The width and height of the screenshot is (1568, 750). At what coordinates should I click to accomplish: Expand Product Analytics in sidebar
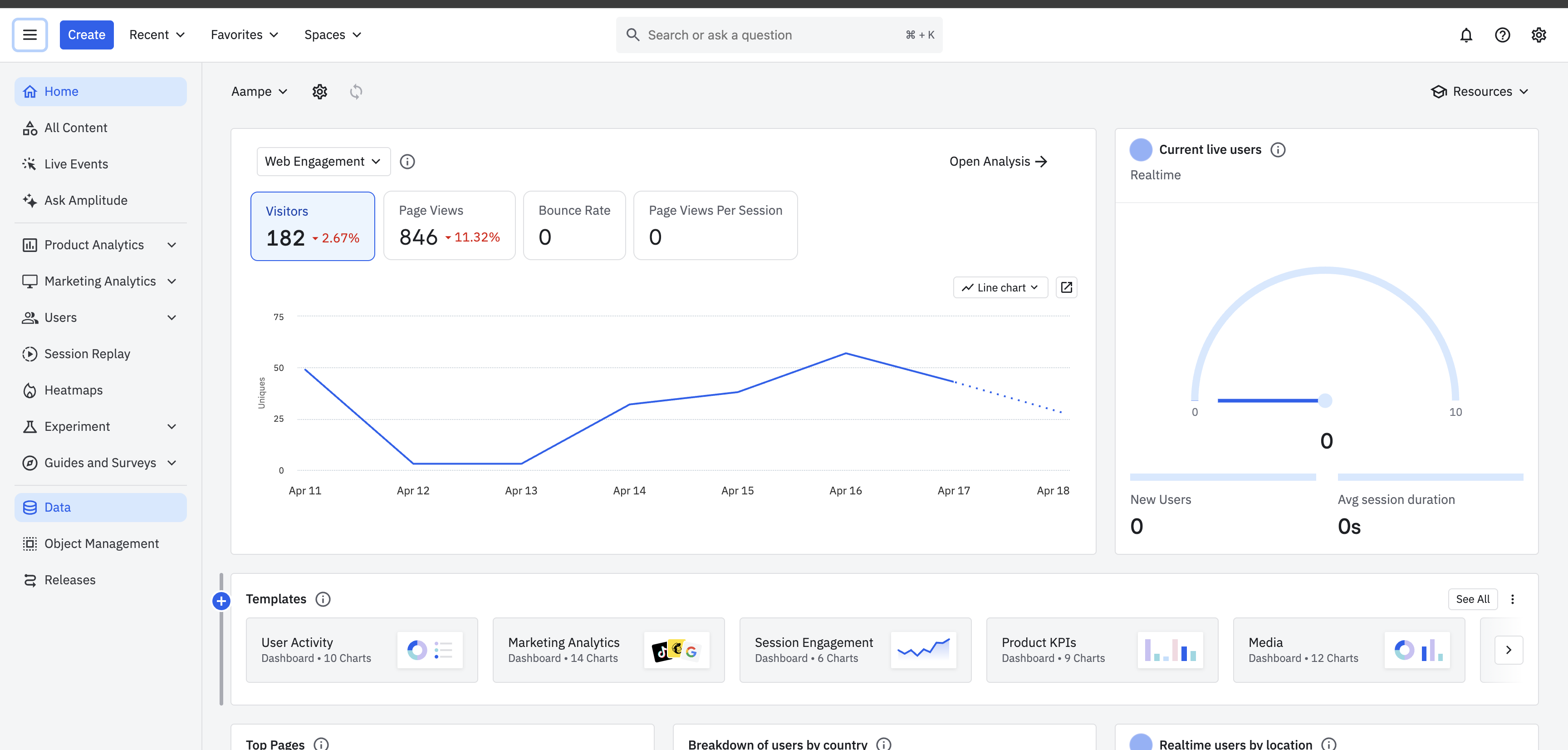pos(100,245)
